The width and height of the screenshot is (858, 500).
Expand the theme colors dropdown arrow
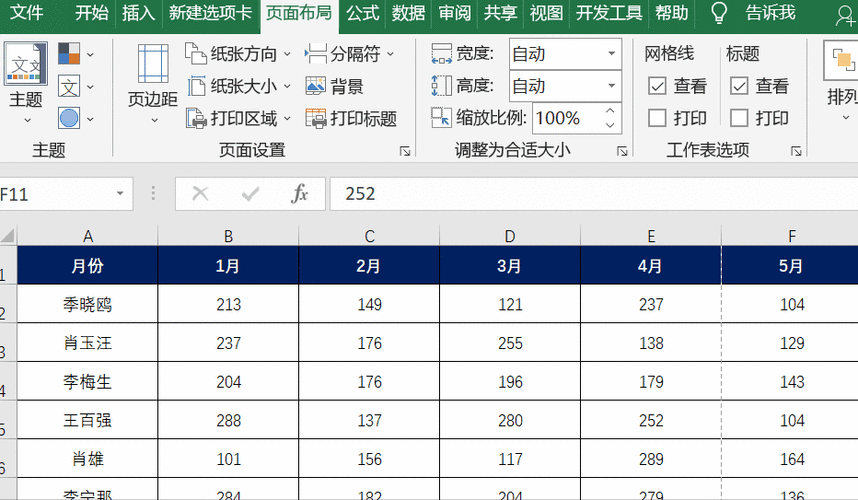coord(90,54)
